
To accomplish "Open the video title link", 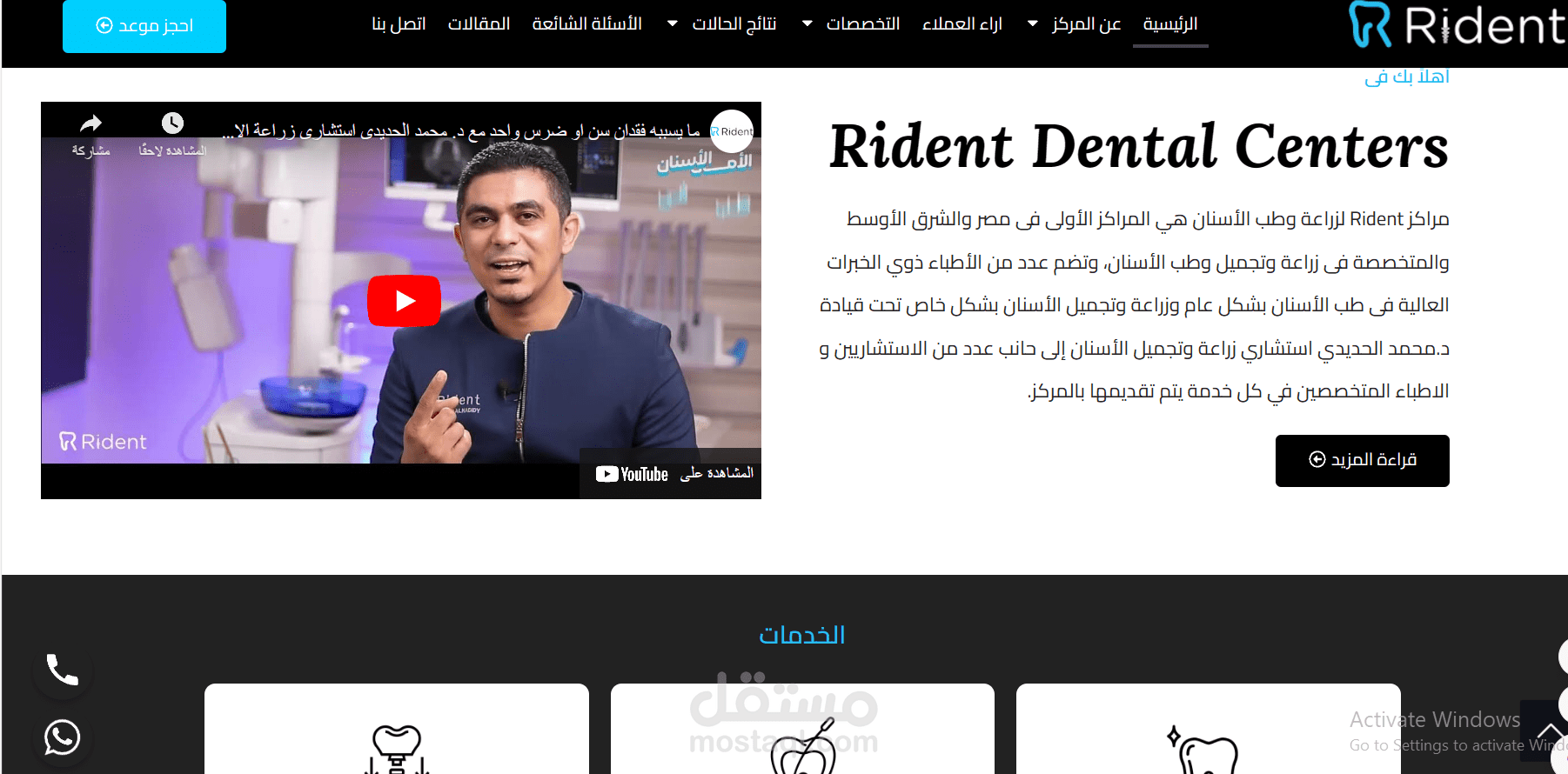I will 461,131.
